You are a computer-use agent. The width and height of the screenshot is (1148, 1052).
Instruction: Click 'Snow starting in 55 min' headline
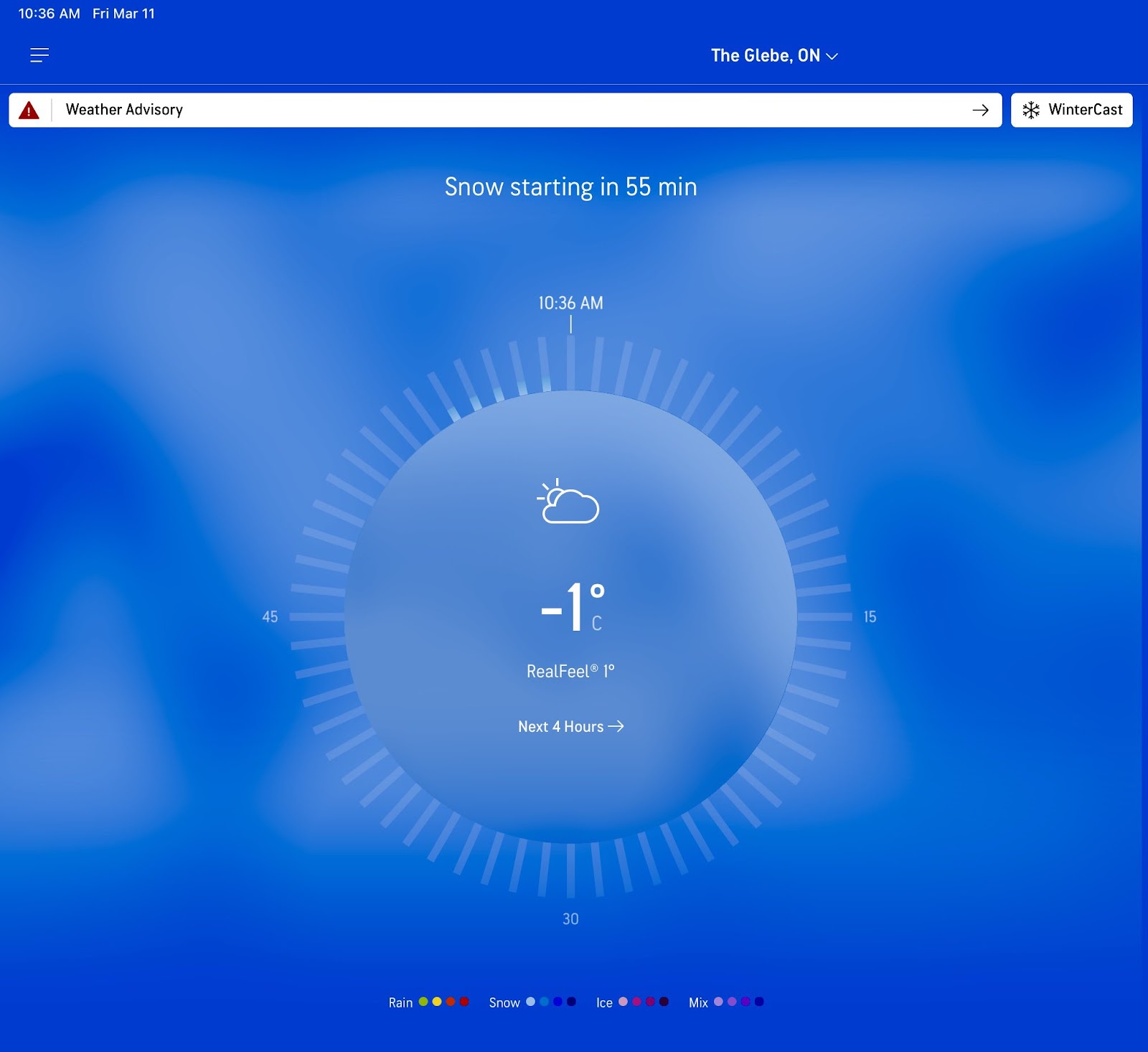[x=570, y=187]
